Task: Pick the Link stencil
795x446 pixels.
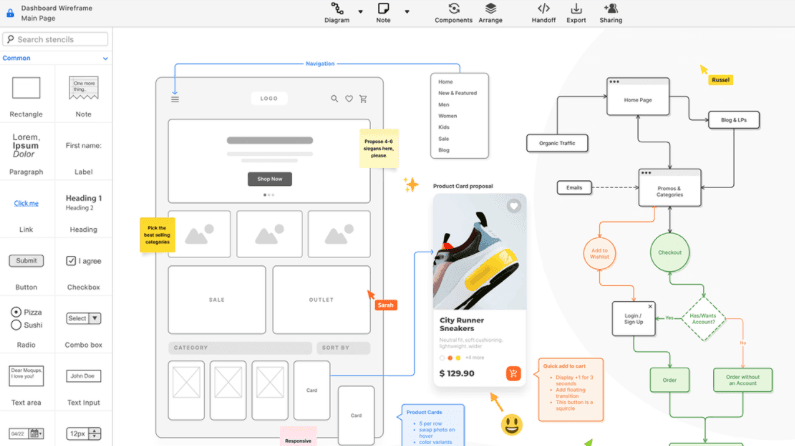Action: click(x=26, y=203)
